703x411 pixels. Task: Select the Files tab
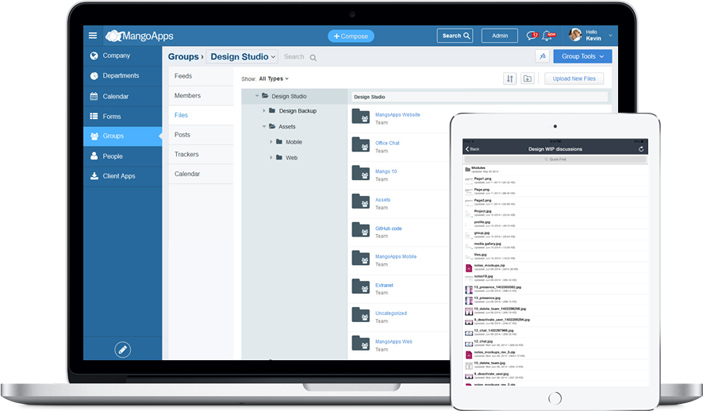point(201,115)
